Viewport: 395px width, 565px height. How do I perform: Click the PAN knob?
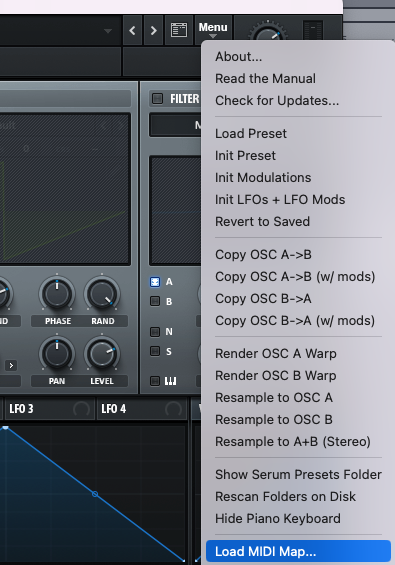coord(57,353)
